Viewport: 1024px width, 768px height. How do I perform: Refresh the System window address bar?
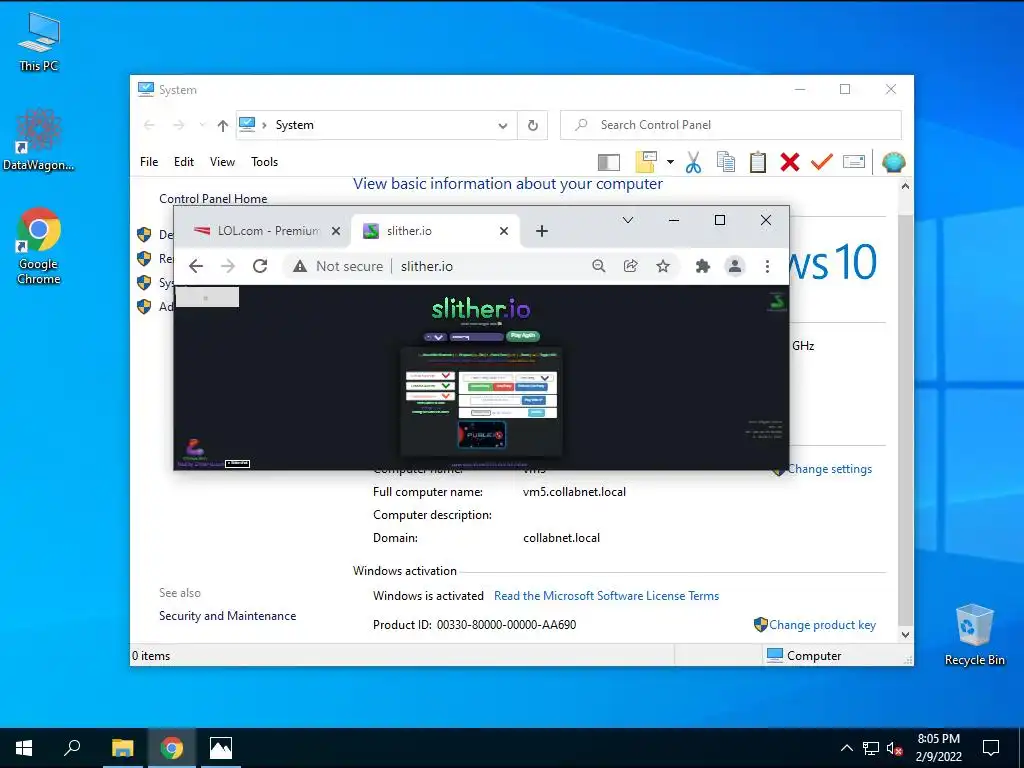pyautogui.click(x=533, y=125)
